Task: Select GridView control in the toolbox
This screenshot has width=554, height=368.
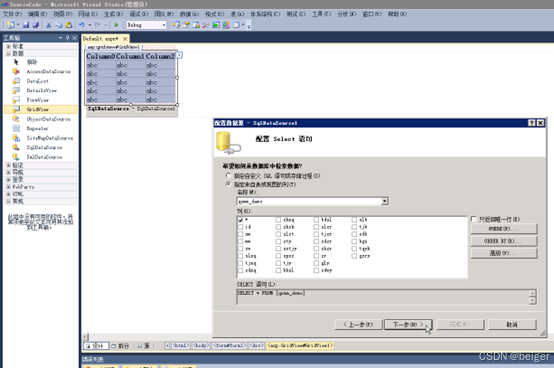Action: 41,109
